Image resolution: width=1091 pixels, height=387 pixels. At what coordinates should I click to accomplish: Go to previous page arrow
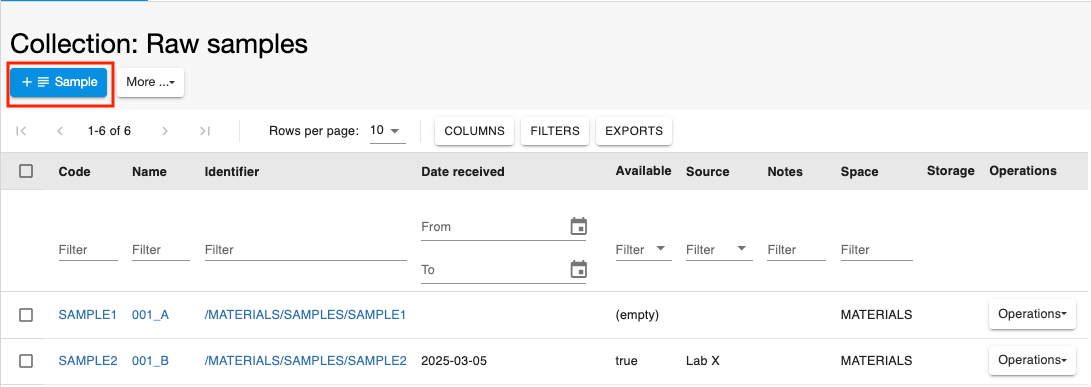(61, 131)
